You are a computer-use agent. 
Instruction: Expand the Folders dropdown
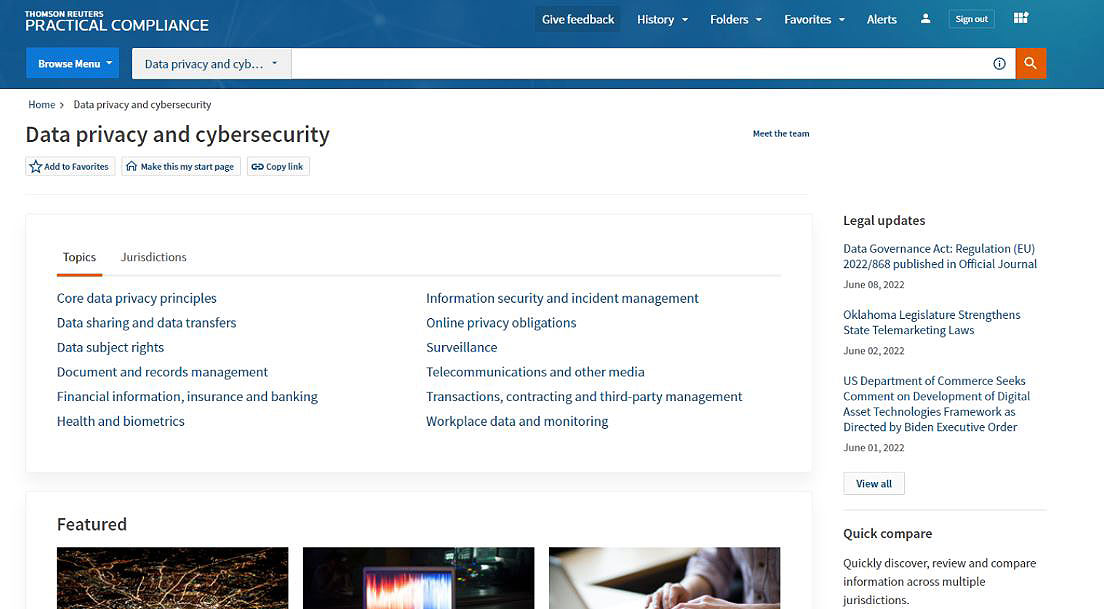click(x=735, y=19)
